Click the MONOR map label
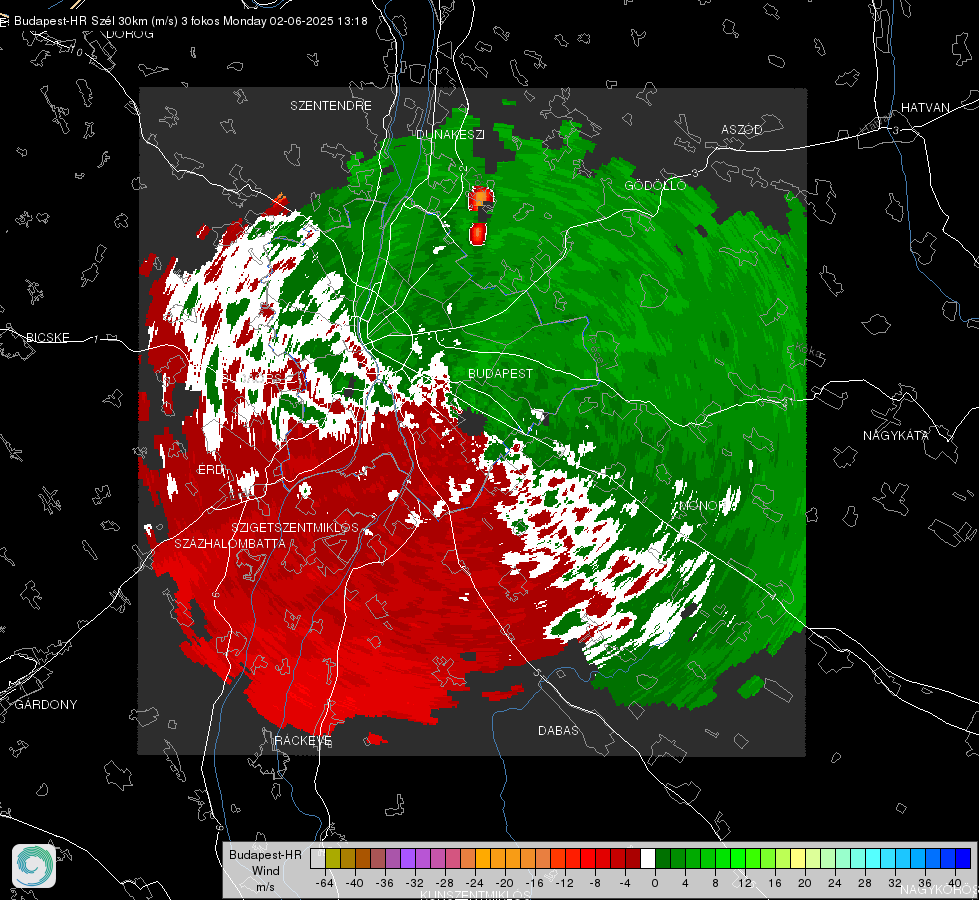979x900 pixels. tap(701, 505)
